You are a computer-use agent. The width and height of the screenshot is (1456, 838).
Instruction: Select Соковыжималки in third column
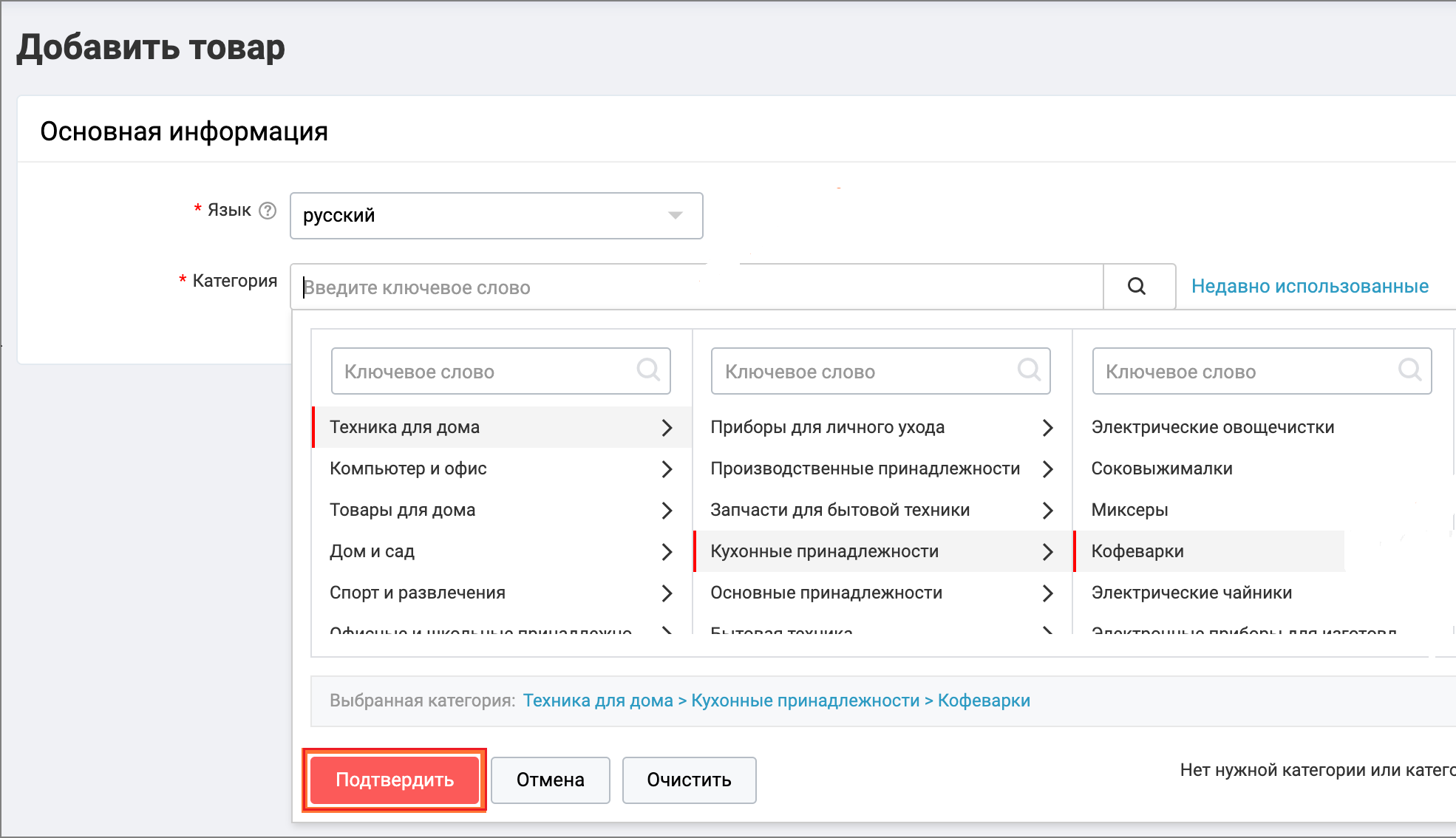1161,469
